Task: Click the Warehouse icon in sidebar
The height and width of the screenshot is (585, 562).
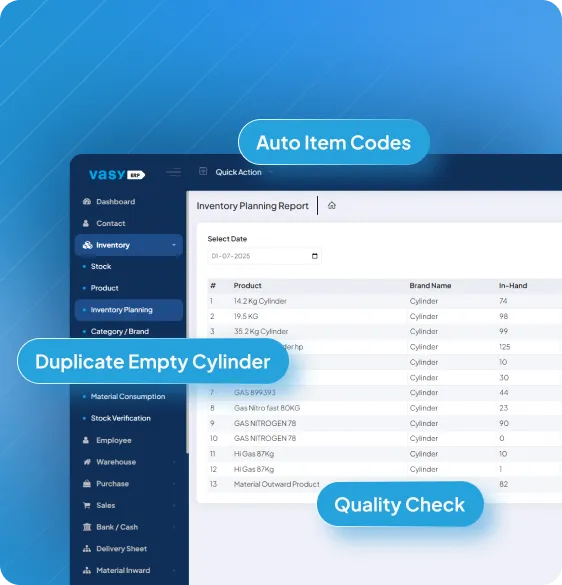Action: 87,462
